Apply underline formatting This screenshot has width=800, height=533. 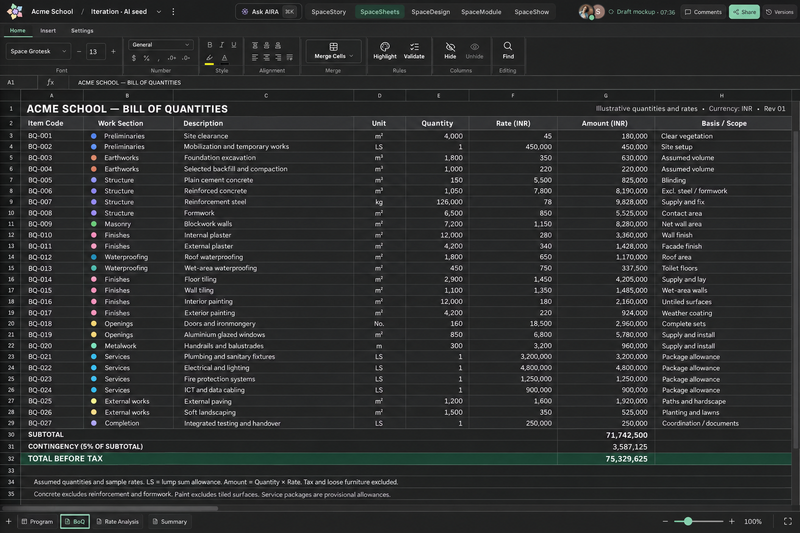(x=234, y=45)
